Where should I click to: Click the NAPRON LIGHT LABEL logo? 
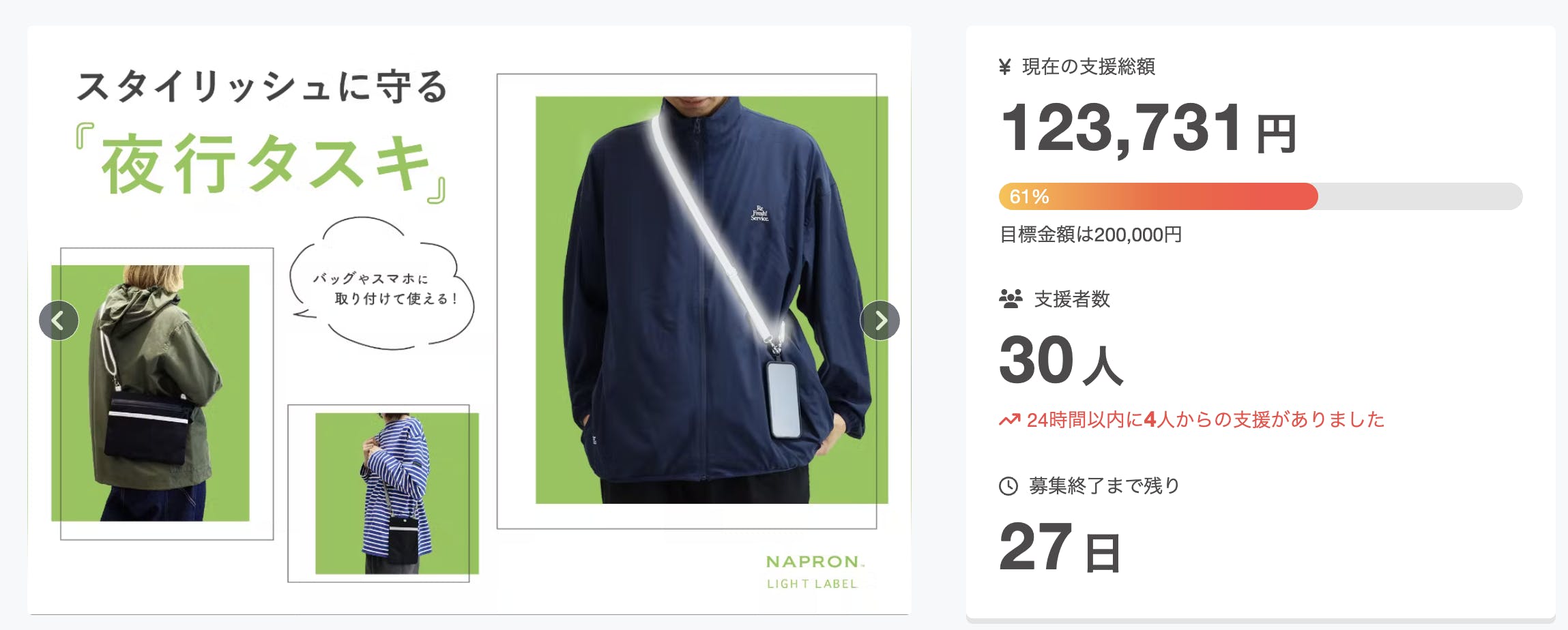pyautogui.click(x=815, y=571)
